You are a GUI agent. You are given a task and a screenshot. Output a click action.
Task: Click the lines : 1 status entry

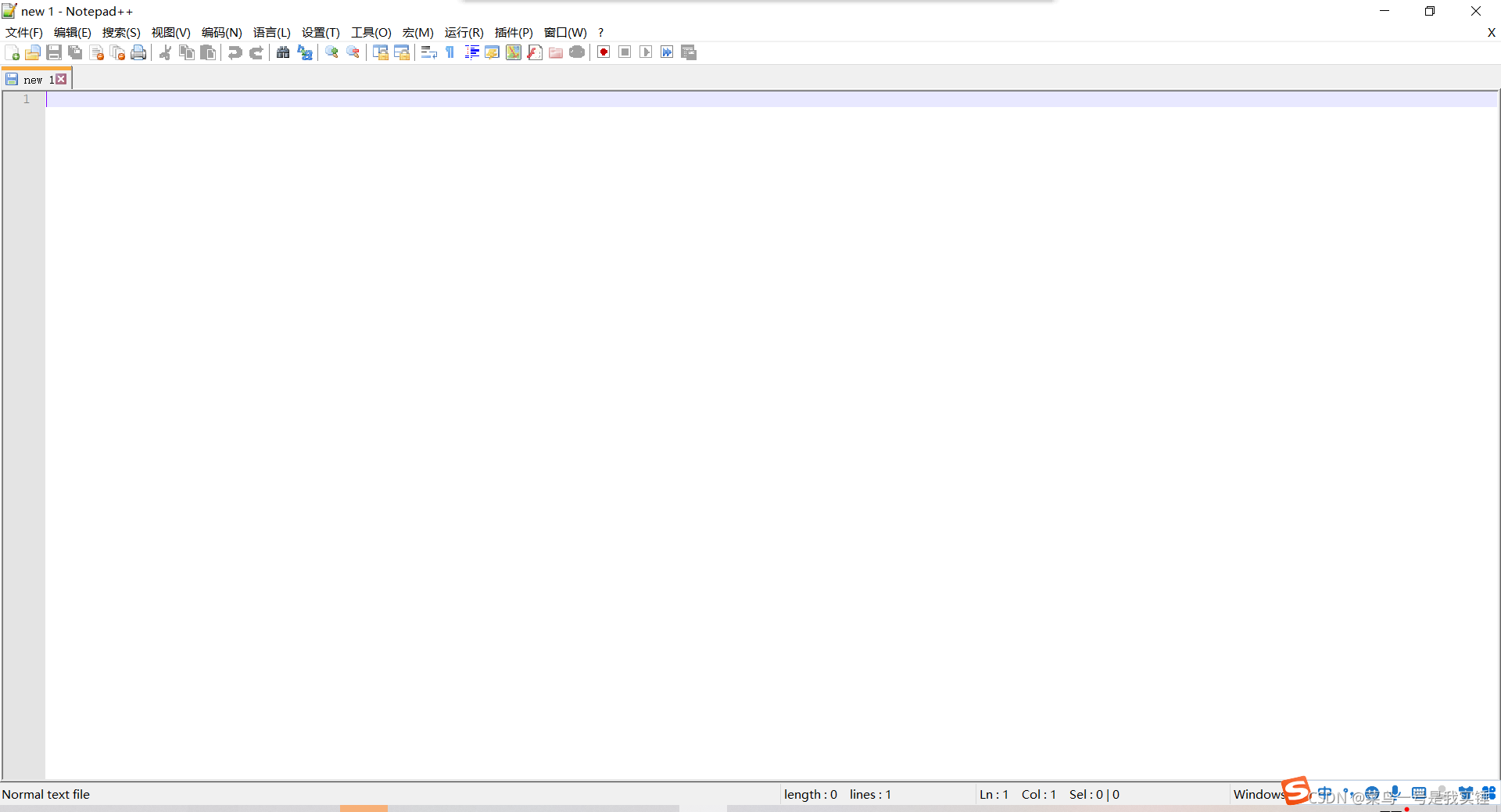[x=870, y=794]
